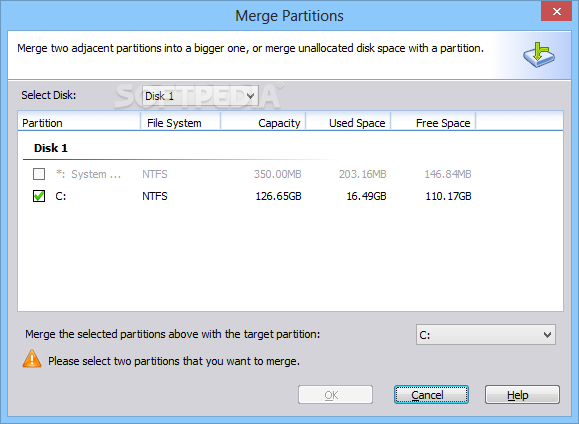Image resolution: width=579 pixels, height=424 pixels.
Task: Uncheck the C: partition checkbox
Action: tap(39, 196)
